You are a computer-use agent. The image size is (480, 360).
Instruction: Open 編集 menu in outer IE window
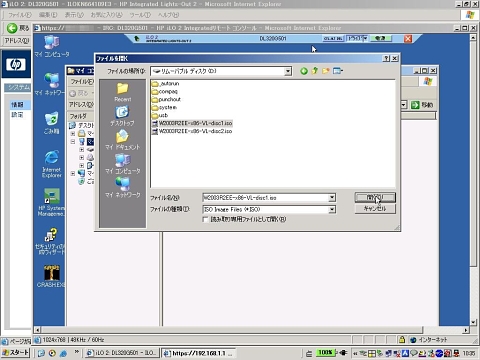pos(48,15)
